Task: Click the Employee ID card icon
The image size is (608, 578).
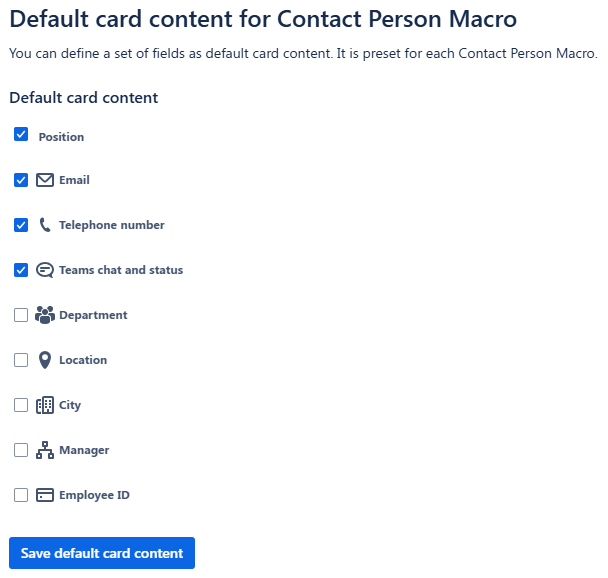Action: tap(44, 495)
